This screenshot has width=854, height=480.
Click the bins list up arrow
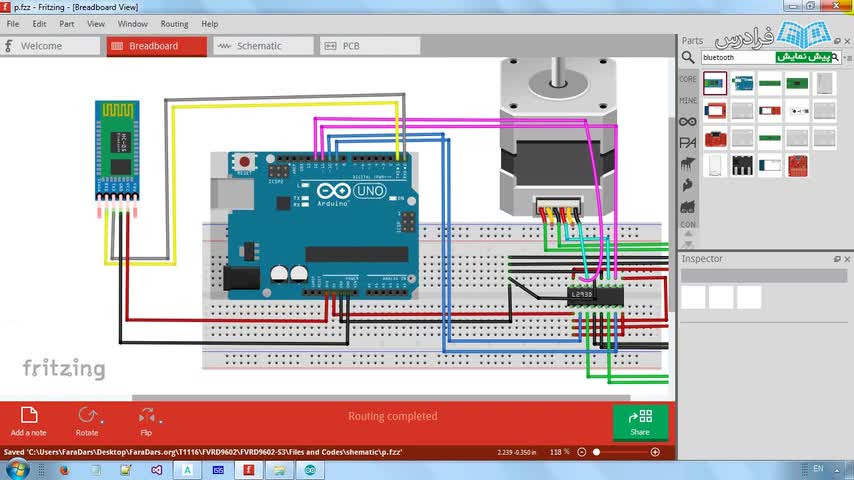click(x=688, y=234)
